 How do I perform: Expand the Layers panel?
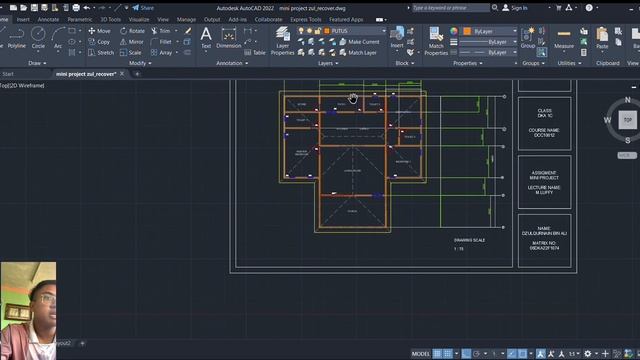(x=328, y=63)
